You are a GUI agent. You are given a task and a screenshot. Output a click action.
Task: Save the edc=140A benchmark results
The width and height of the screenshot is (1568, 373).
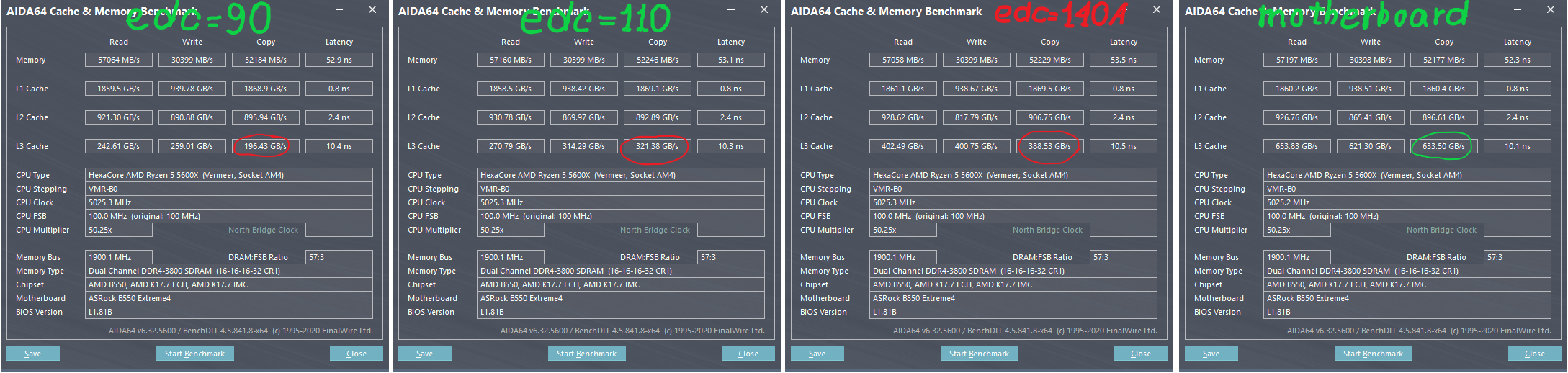(817, 354)
